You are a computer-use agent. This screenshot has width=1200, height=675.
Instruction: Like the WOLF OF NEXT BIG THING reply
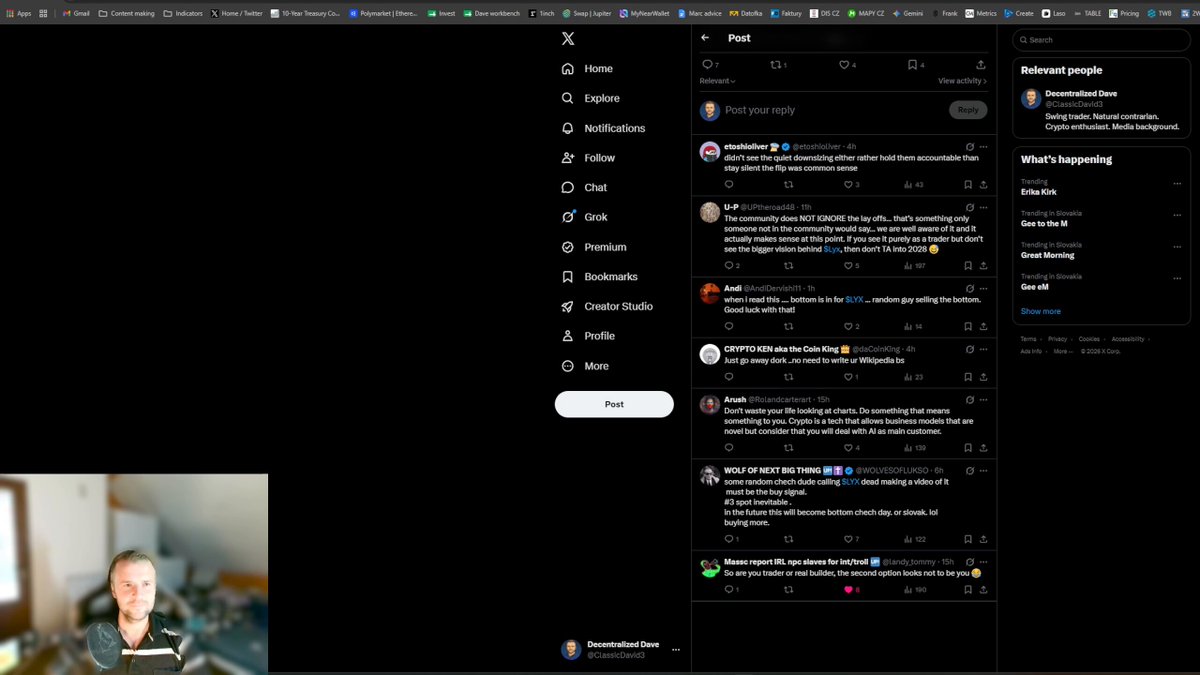852,539
